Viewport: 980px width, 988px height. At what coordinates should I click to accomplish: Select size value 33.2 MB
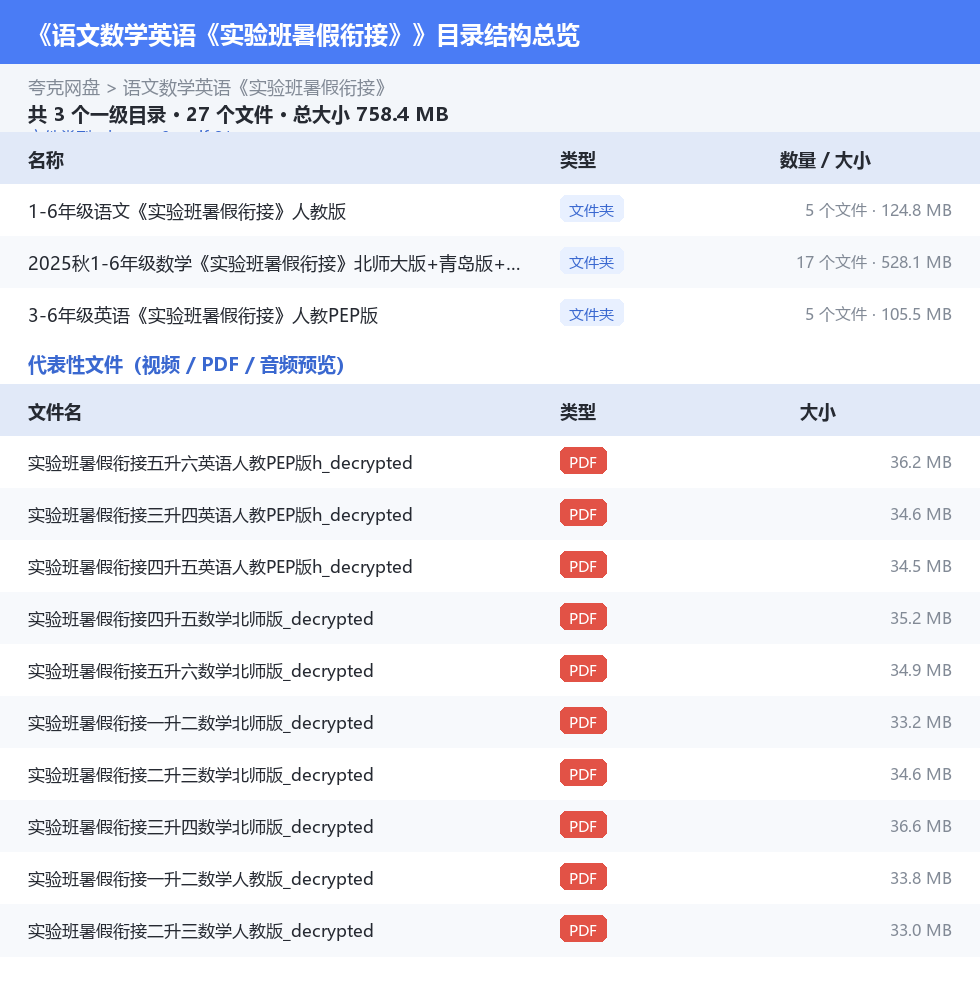click(921, 722)
